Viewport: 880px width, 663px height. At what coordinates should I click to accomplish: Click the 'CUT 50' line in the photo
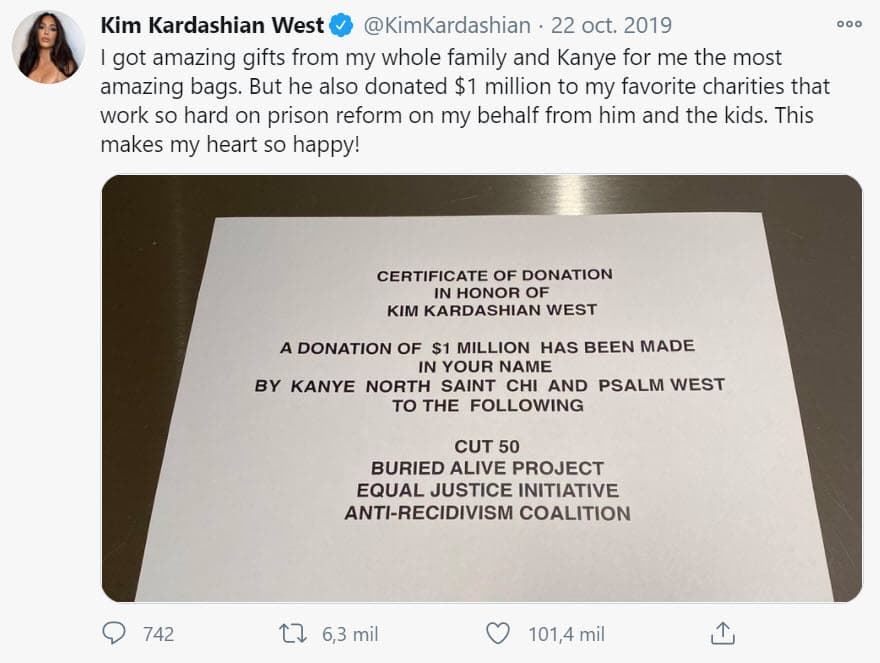click(487, 445)
